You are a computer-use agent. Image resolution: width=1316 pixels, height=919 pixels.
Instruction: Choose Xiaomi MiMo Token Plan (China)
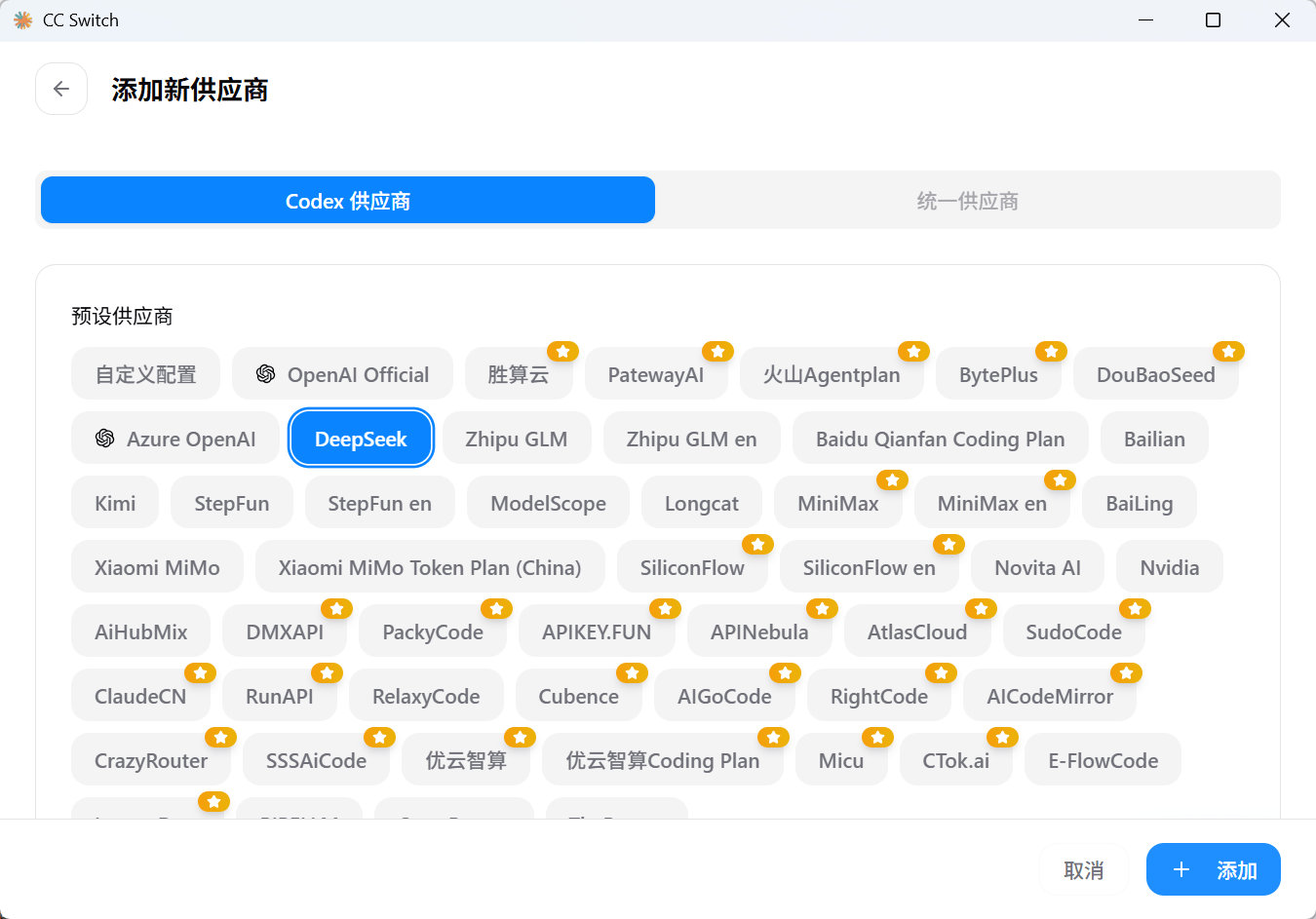point(430,567)
